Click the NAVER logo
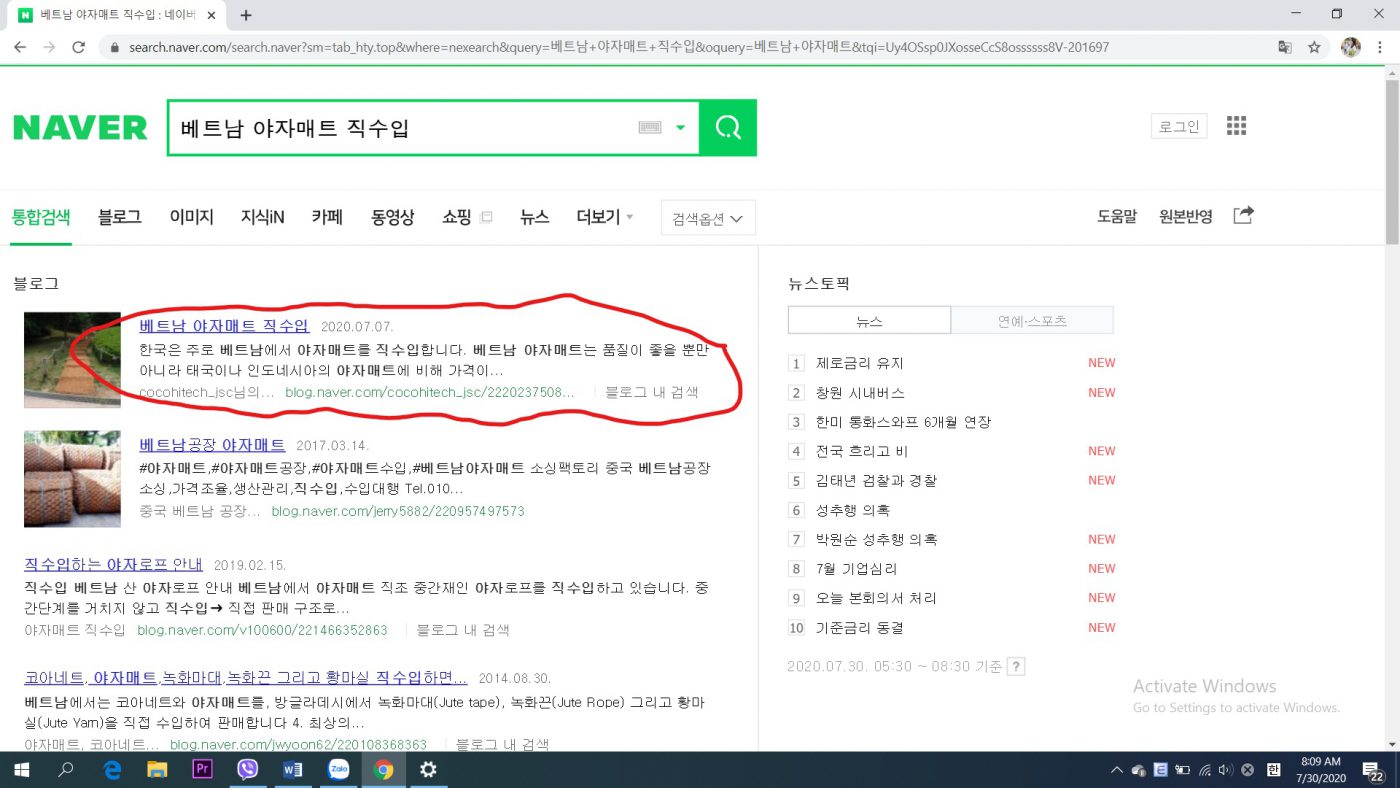Viewport: 1400px width, 788px height. click(x=80, y=128)
